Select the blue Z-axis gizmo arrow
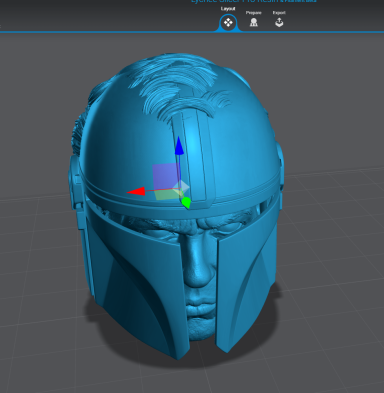 [x=179, y=146]
